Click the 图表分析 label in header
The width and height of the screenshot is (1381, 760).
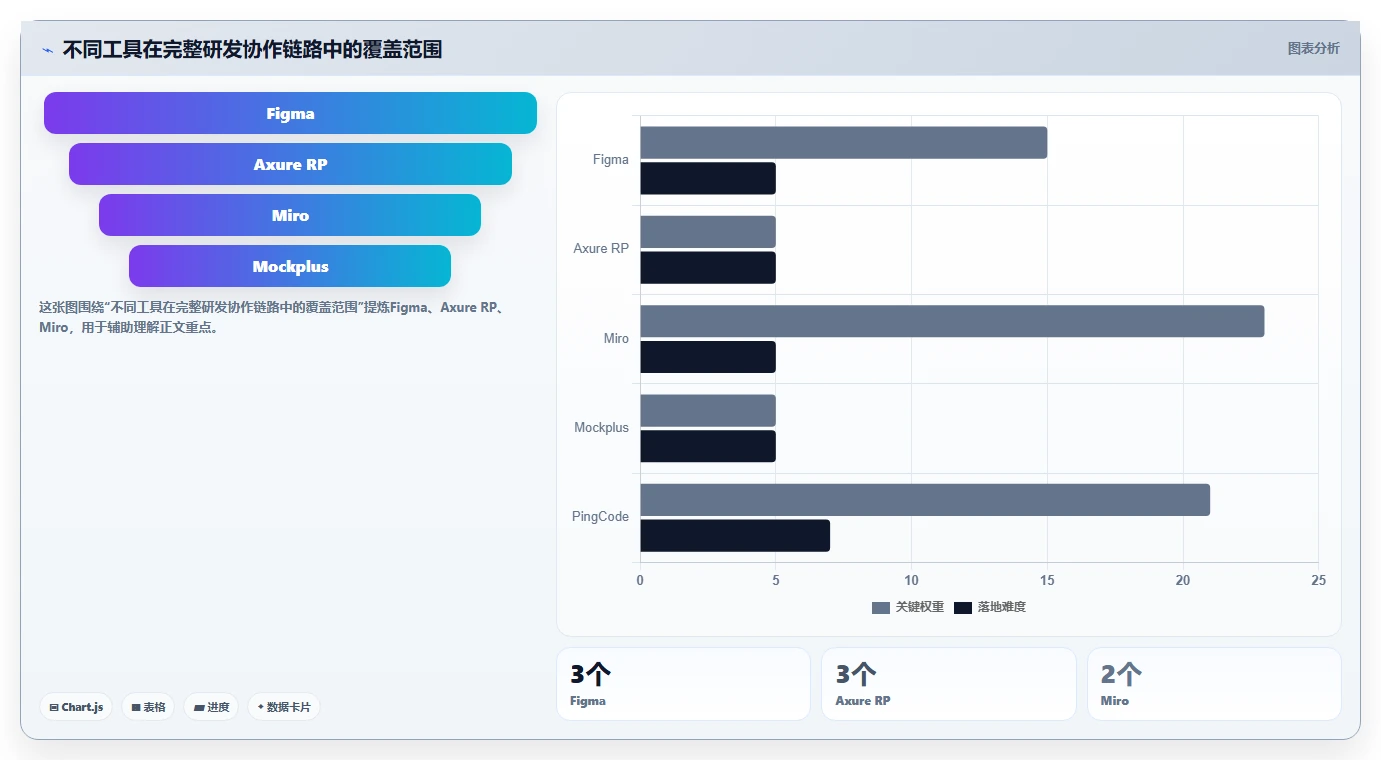pos(1313,48)
